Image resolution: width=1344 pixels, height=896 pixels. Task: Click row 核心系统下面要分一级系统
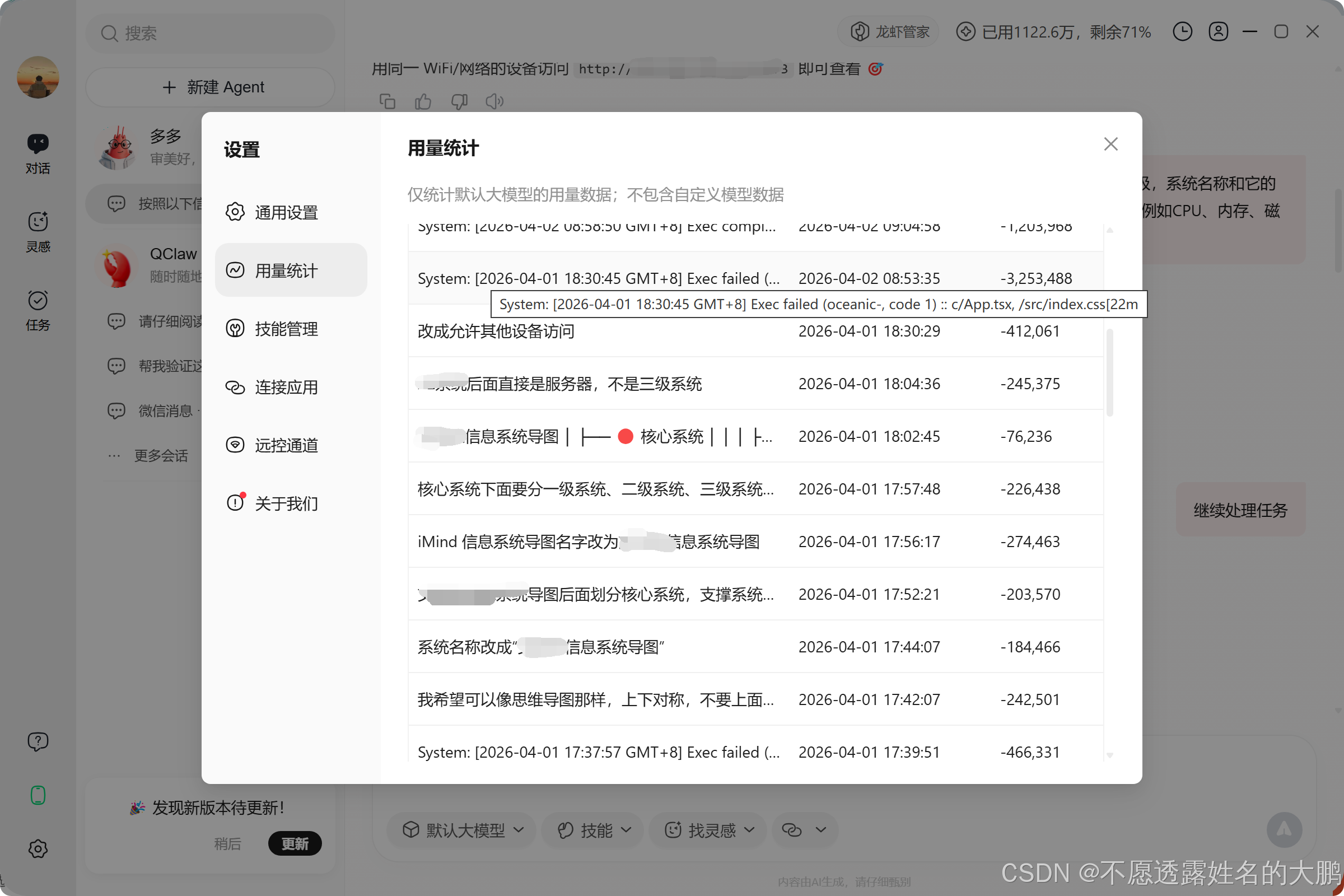click(x=755, y=488)
